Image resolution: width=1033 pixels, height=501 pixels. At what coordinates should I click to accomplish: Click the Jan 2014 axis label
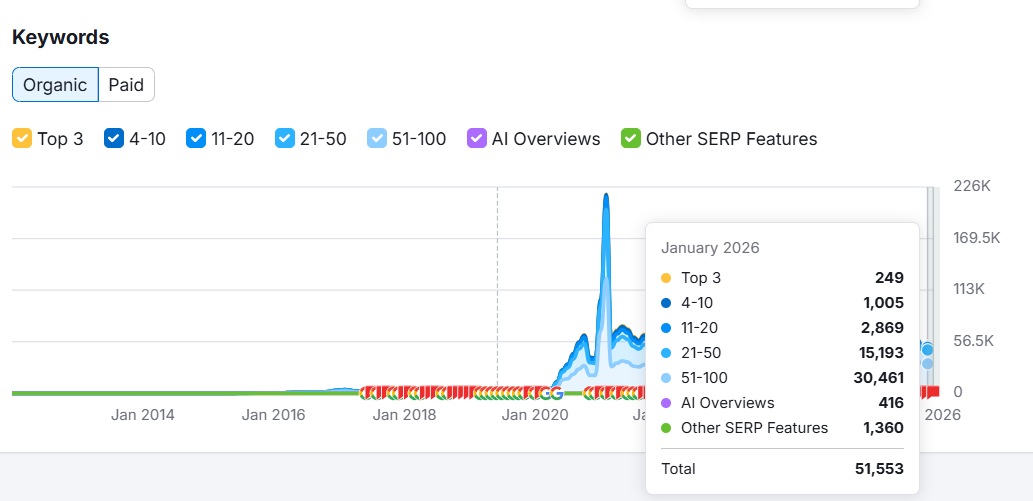click(x=142, y=415)
